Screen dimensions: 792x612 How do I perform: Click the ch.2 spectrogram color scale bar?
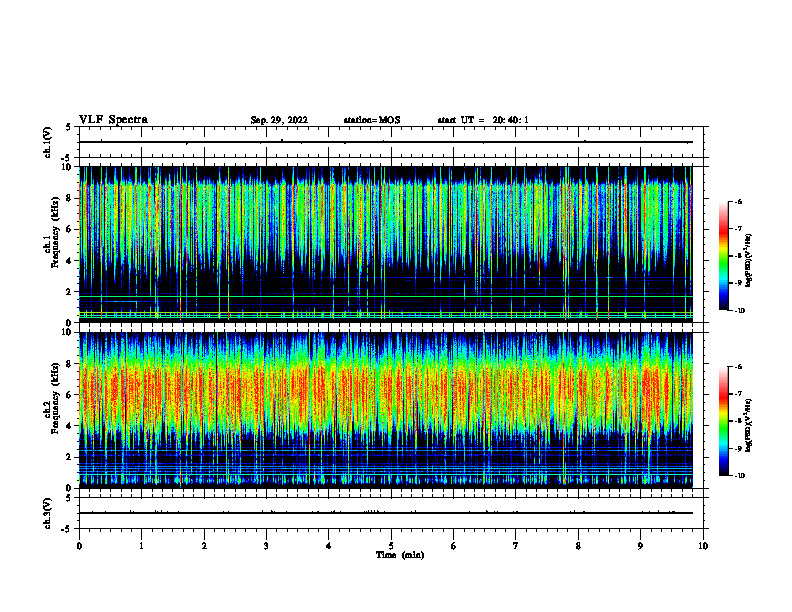[724, 421]
